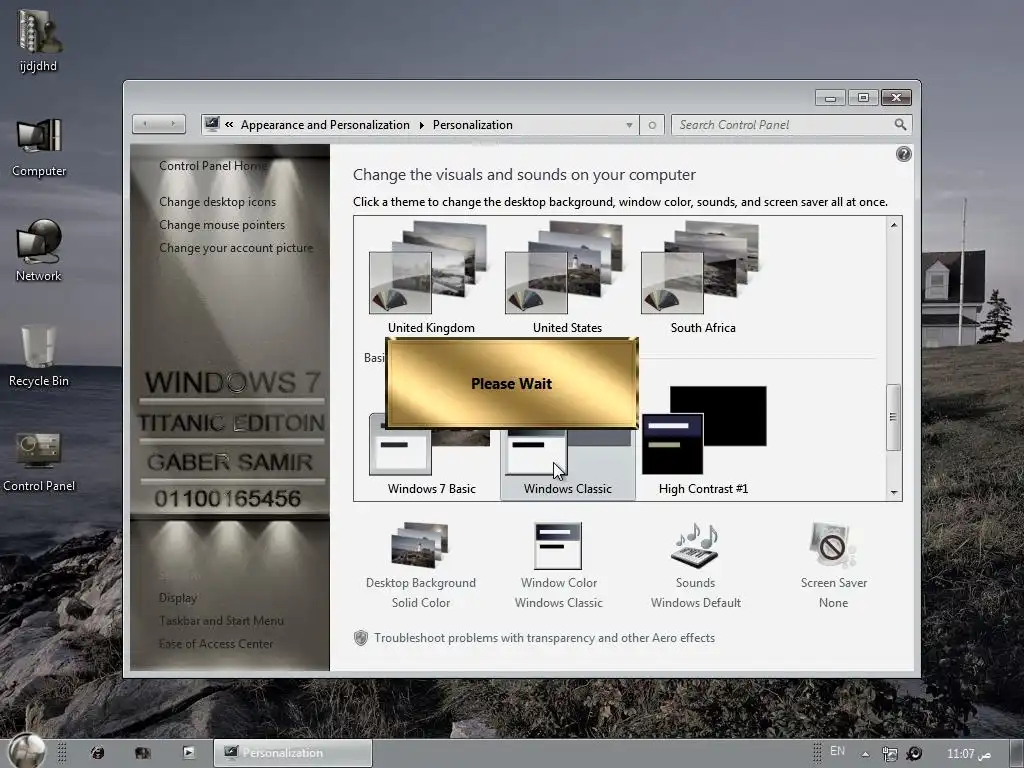Click the search magnifier icon
The height and width of the screenshot is (768, 1024).
click(x=901, y=124)
